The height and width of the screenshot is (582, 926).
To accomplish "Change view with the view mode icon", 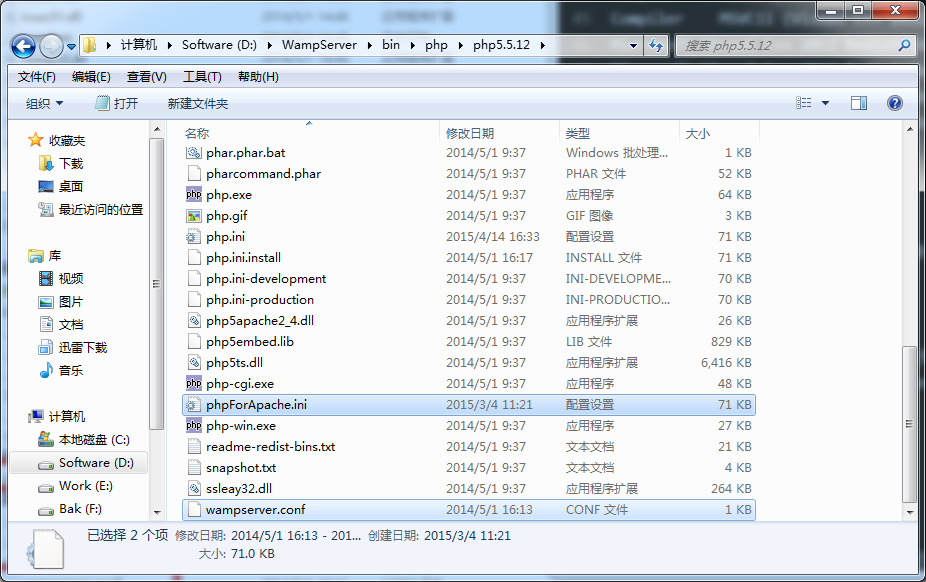I will pos(803,103).
